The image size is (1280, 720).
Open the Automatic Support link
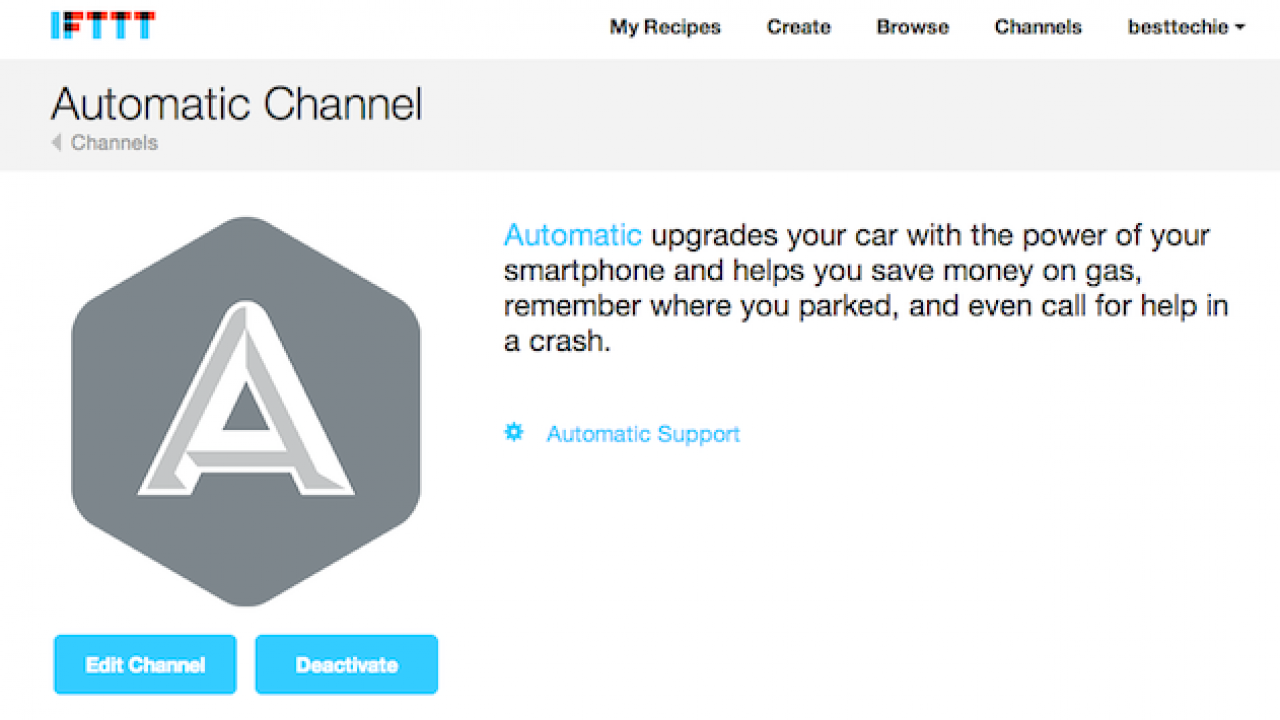[x=643, y=433]
